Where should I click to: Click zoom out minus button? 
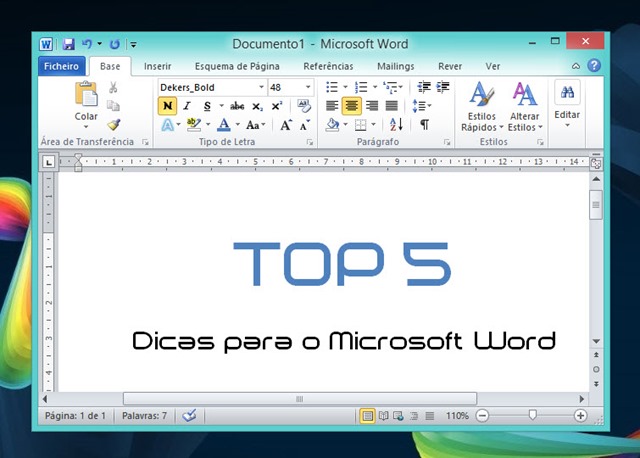[x=482, y=416]
